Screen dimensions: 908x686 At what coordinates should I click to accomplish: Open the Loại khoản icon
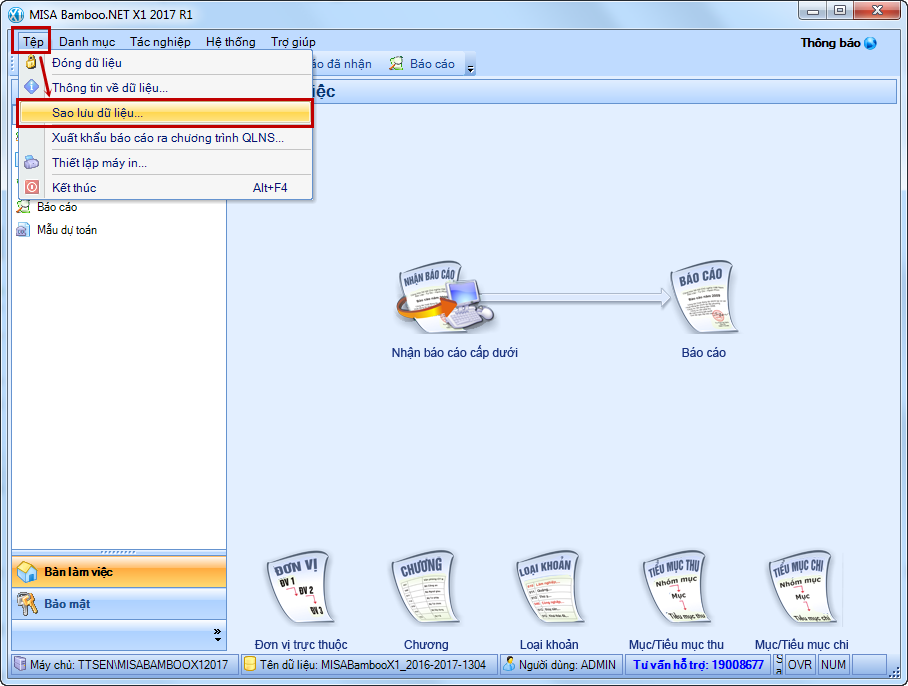click(549, 587)
